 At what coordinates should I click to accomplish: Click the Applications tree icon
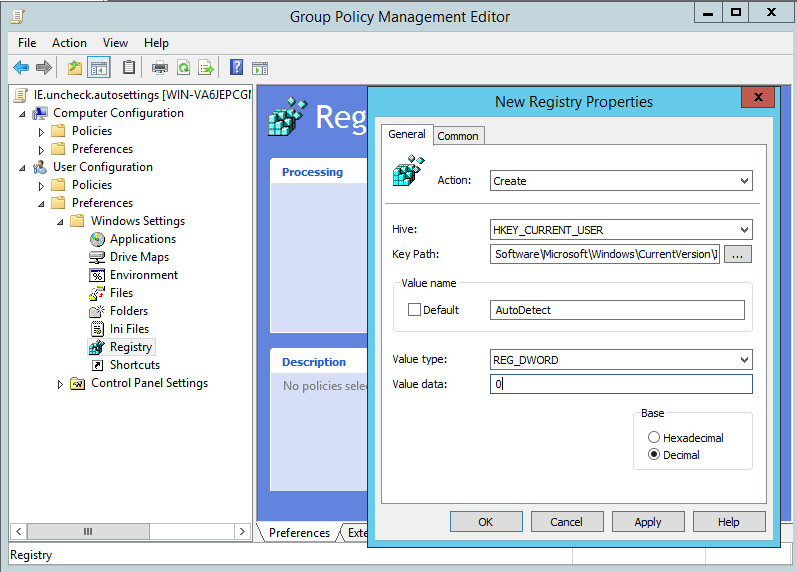pos(97,239)
